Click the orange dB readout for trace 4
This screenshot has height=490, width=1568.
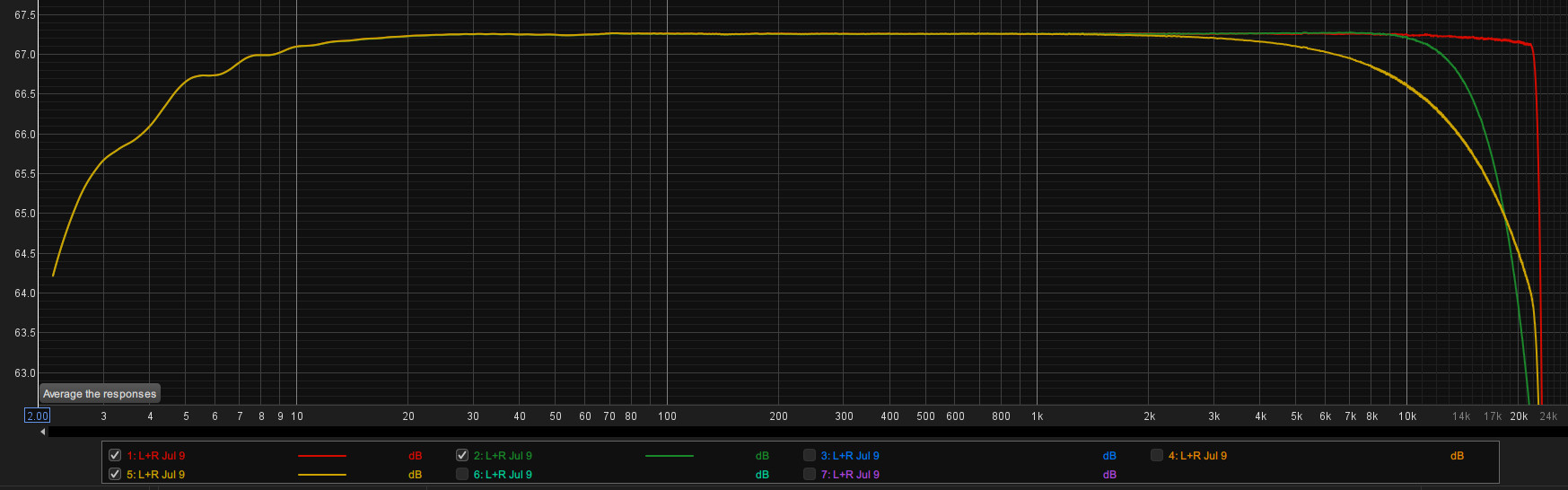1457,456
